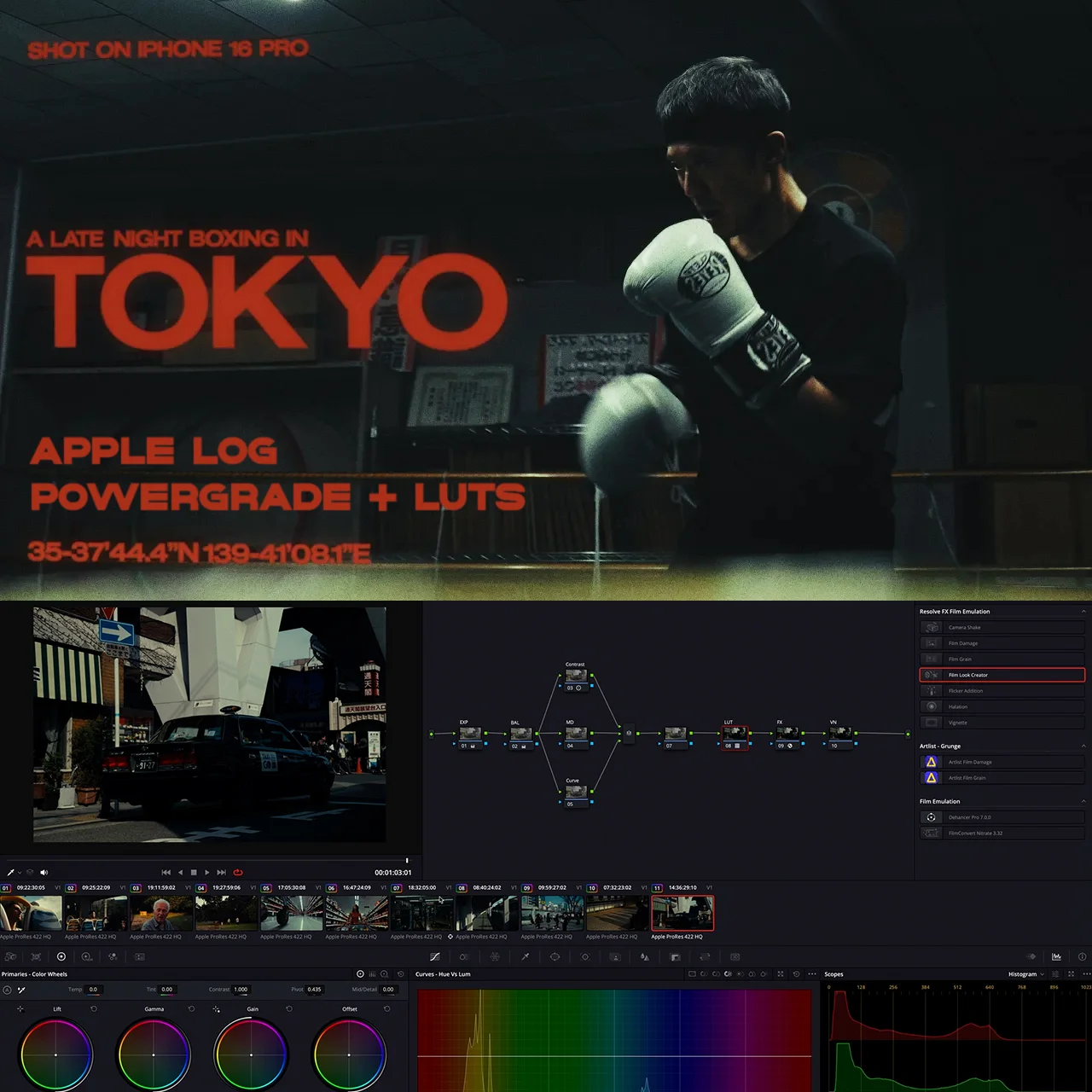The image size is (1092, 1092).
Task: Click the Offset color wheel
Action: click(x=349, y=1054)
